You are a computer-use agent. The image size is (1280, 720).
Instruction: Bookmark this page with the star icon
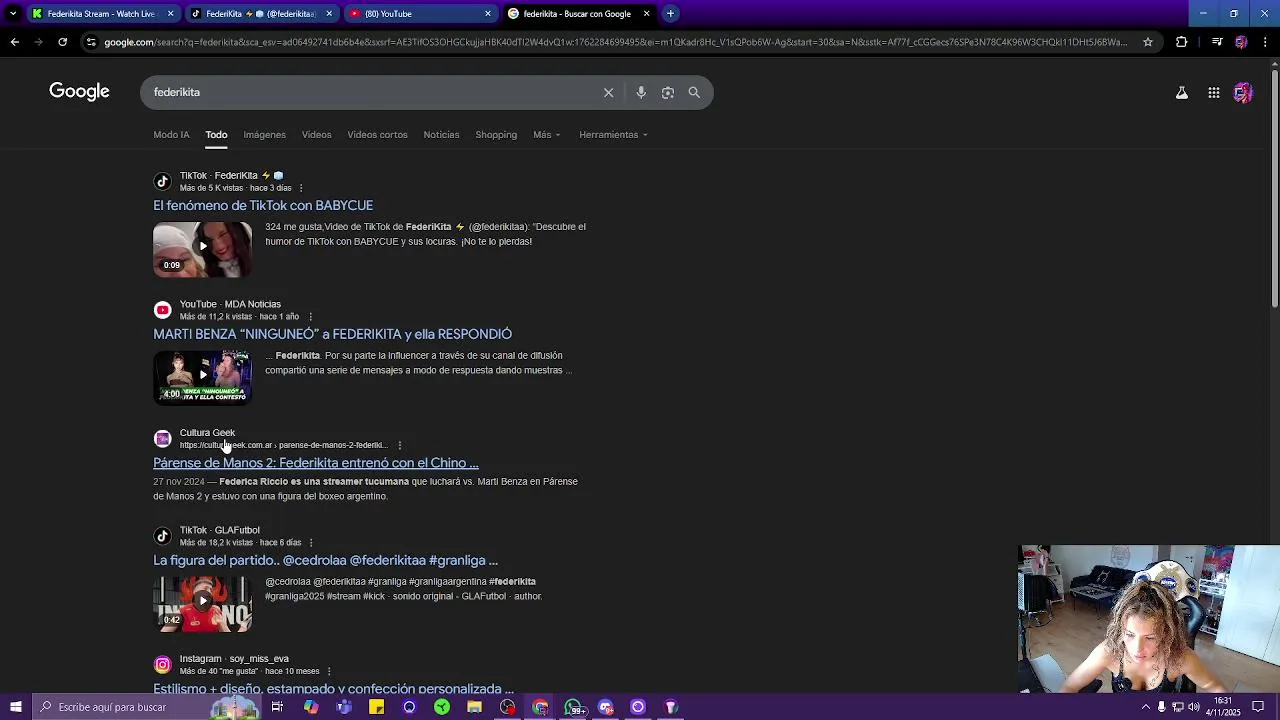coord(1148,42)
